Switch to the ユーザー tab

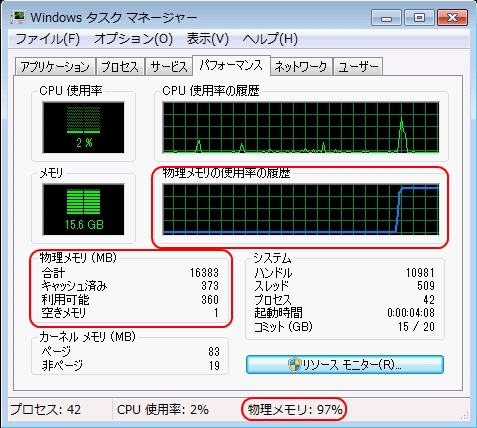click(x=358, y=67)
